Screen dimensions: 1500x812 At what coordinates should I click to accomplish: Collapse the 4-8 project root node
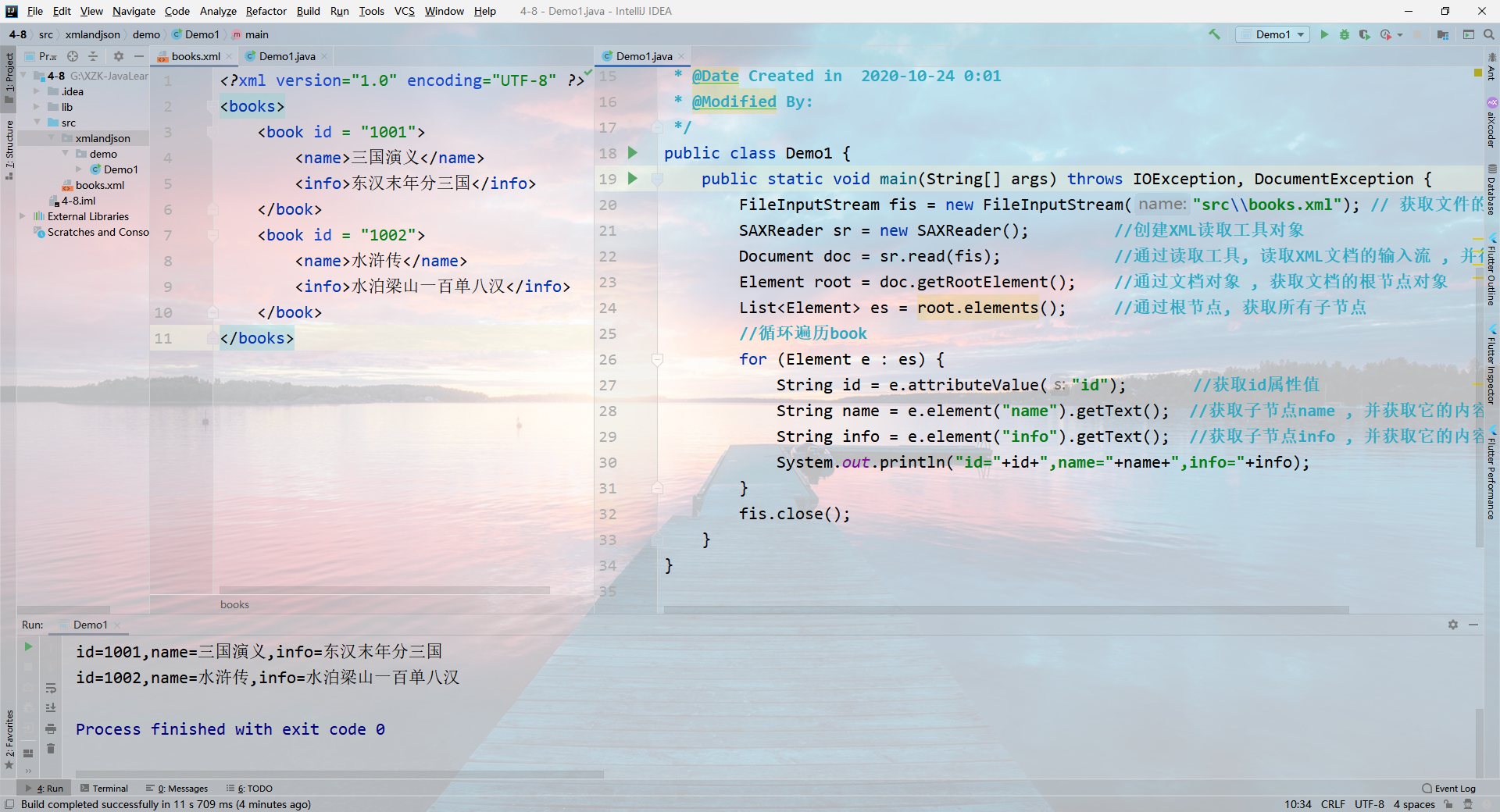click(23, 76)
